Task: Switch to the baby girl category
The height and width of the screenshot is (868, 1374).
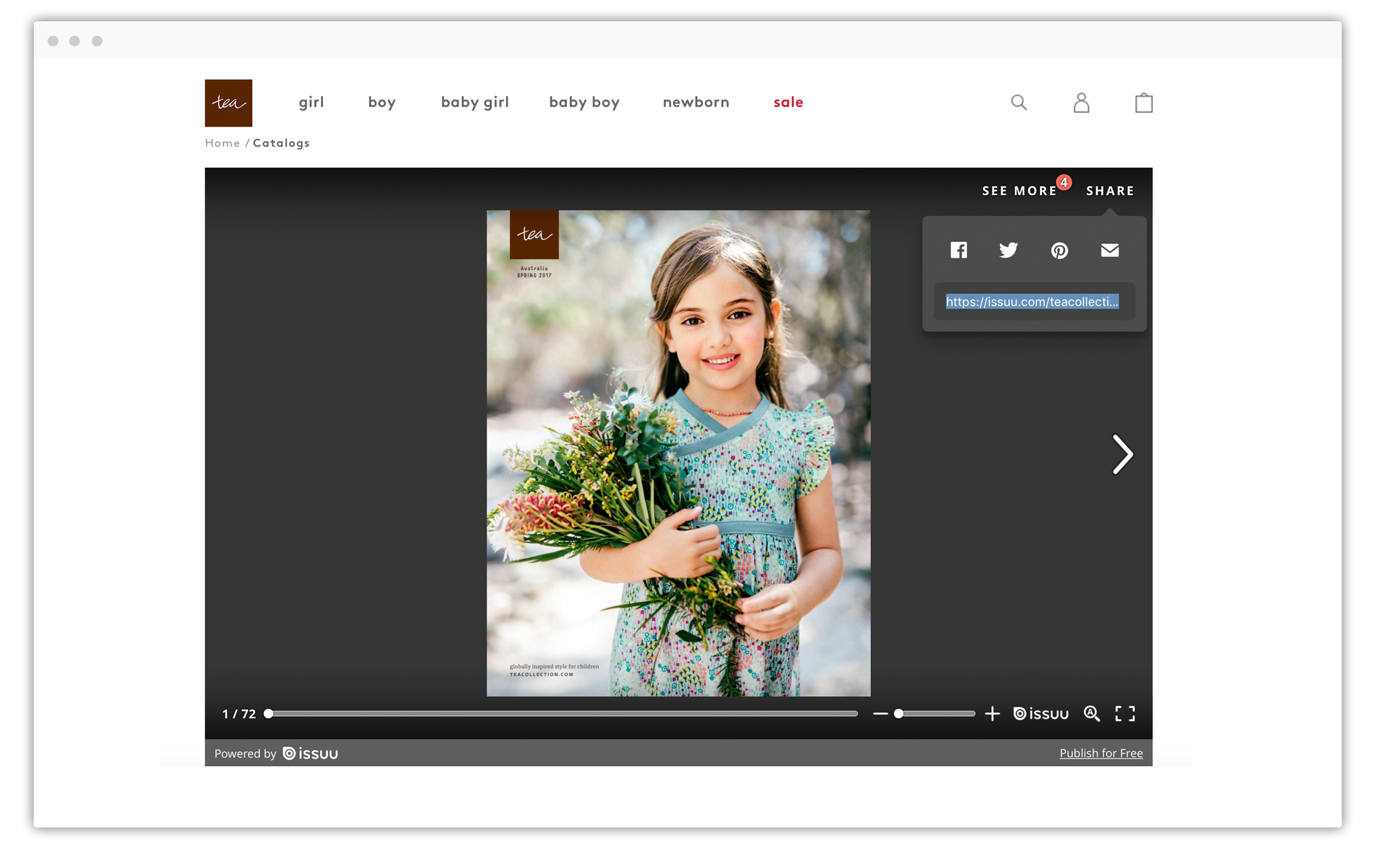Action: pyautogui.click(x=474, y=102)
